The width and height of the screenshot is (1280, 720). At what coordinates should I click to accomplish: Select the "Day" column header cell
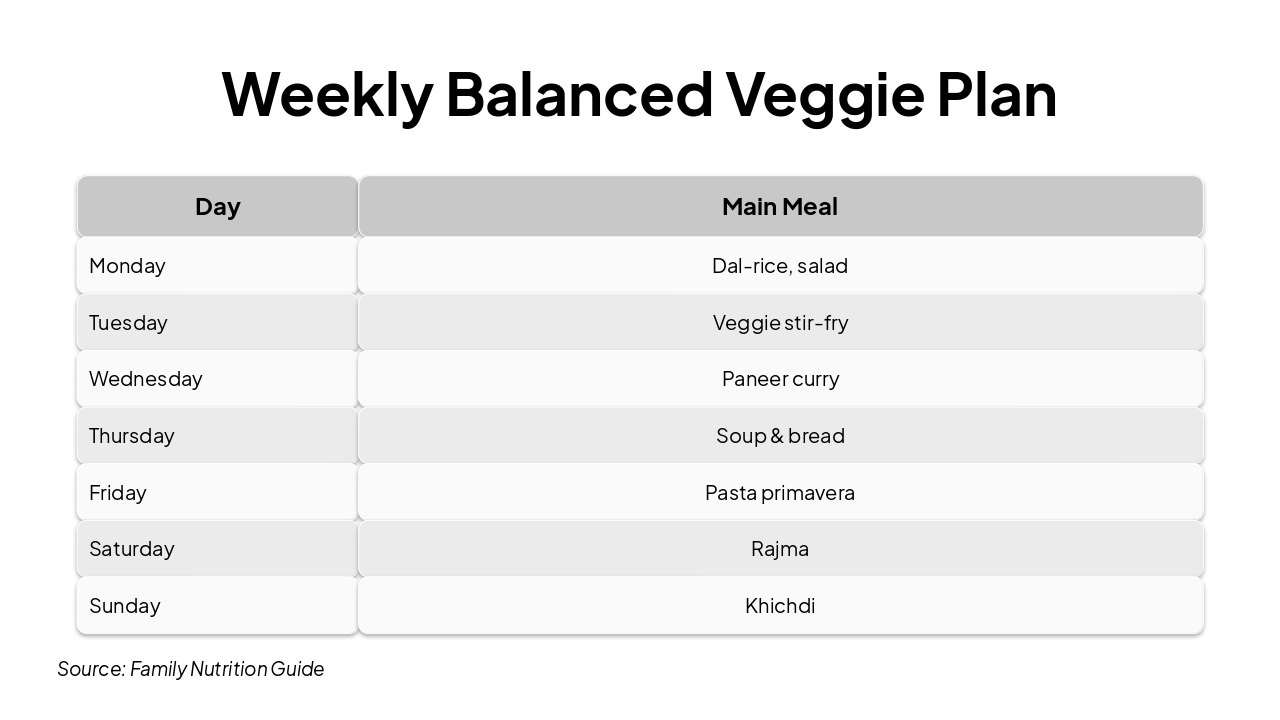218,207
